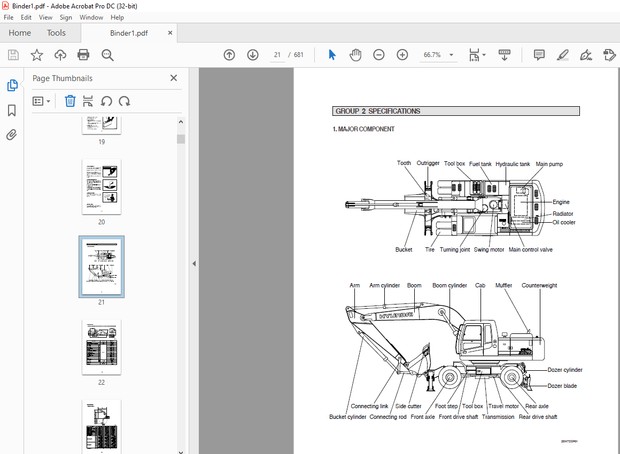The height and width of the screenshot is (454, 620).
Task: Click the zoom out minus button
Action: tap(379, 55)
